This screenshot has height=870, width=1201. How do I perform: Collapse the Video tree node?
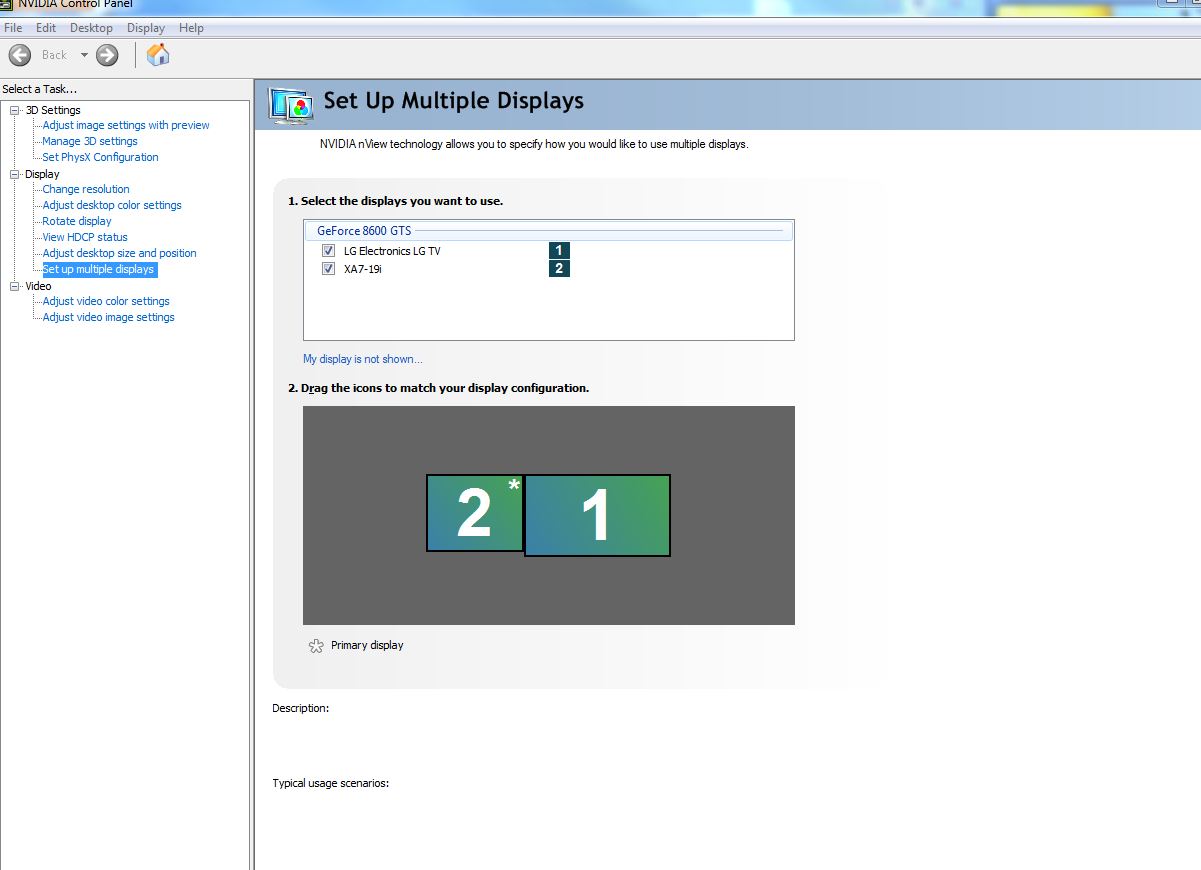pyautogui.click(x=15, y=286)
